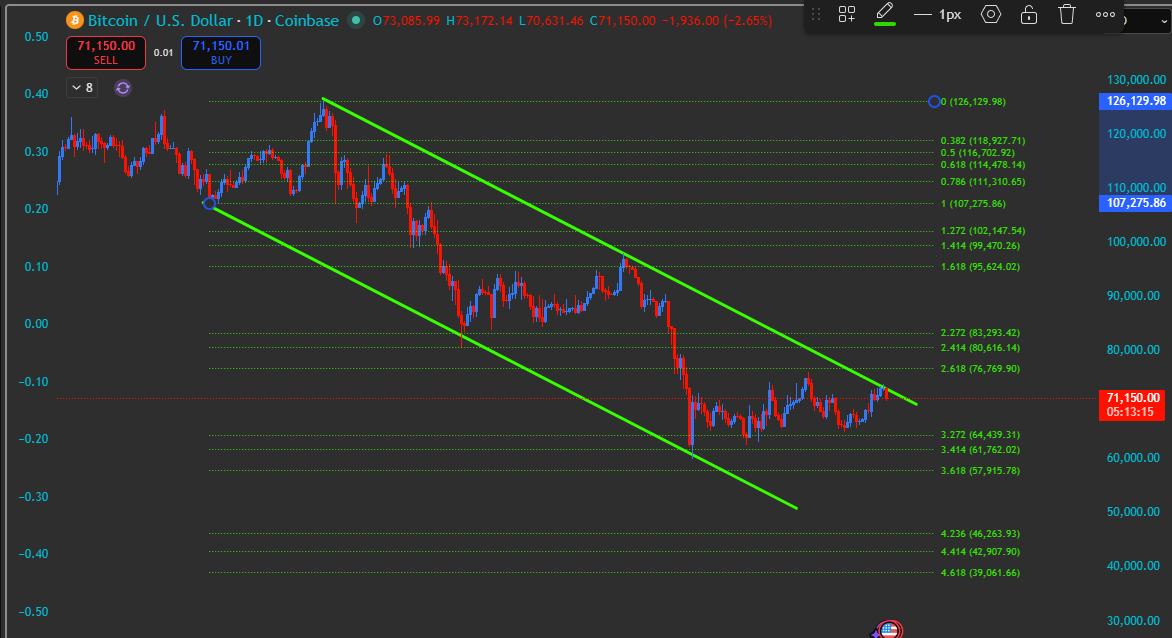Click the three-dots more options icon
Image resolution: width=1172 pixels, height=638 pixels.
[1105, 14]
